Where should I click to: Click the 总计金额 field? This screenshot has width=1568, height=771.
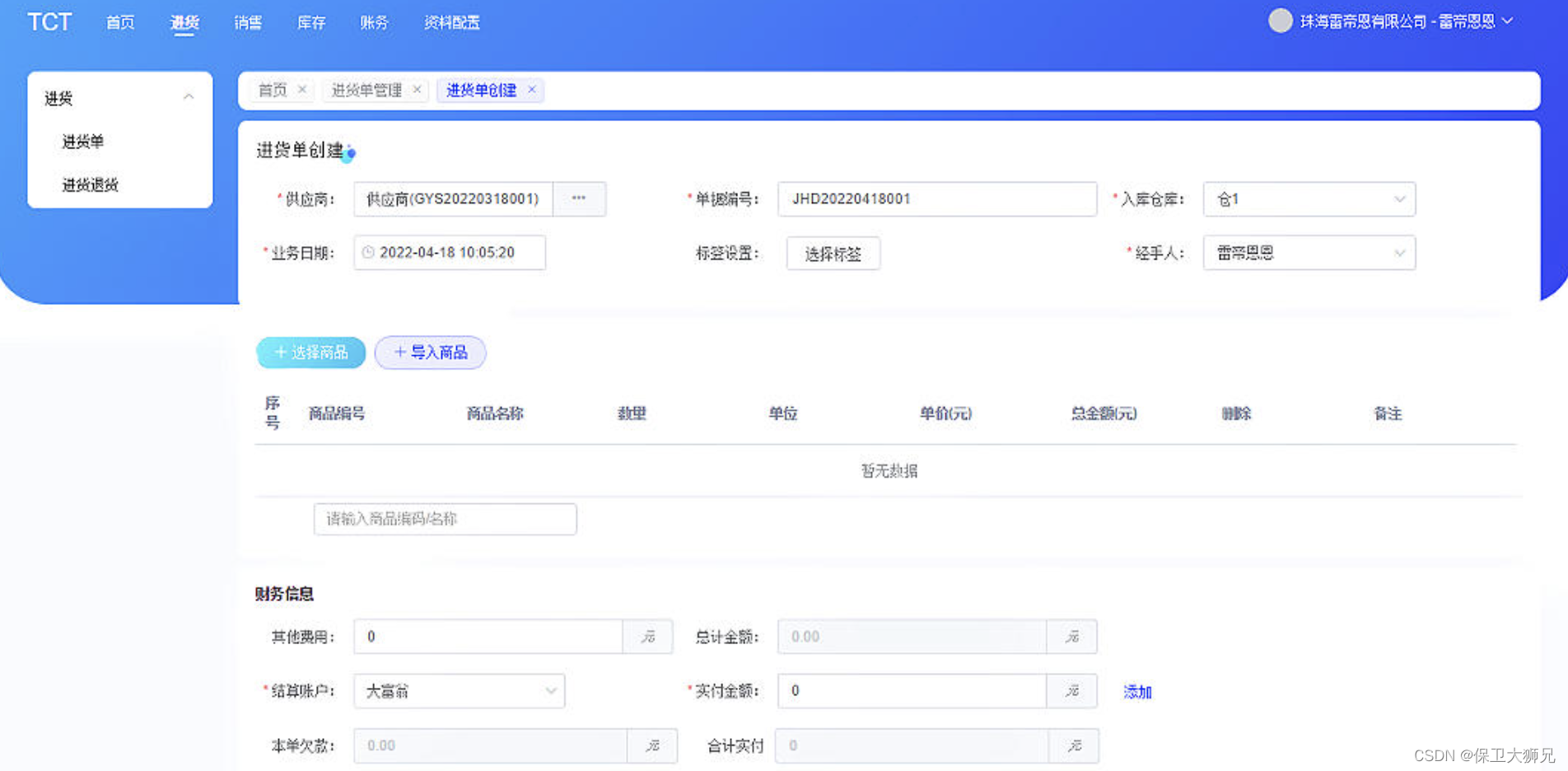click(912, 637)
